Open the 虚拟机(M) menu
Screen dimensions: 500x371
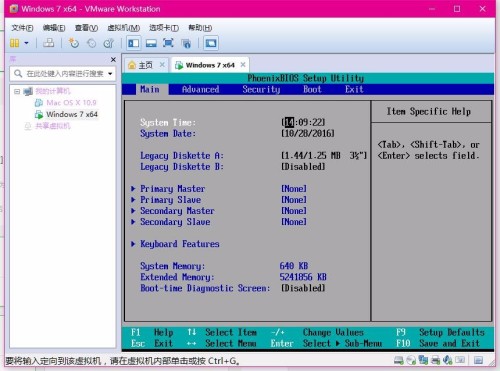coord(123,28)
